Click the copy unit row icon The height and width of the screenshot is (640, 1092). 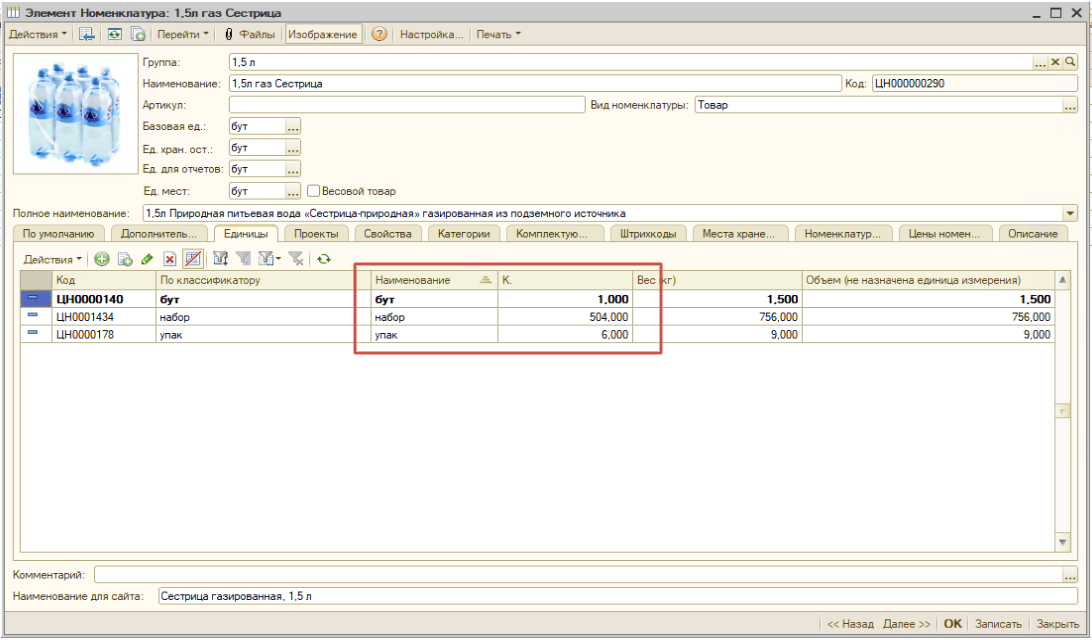point(125,259)
